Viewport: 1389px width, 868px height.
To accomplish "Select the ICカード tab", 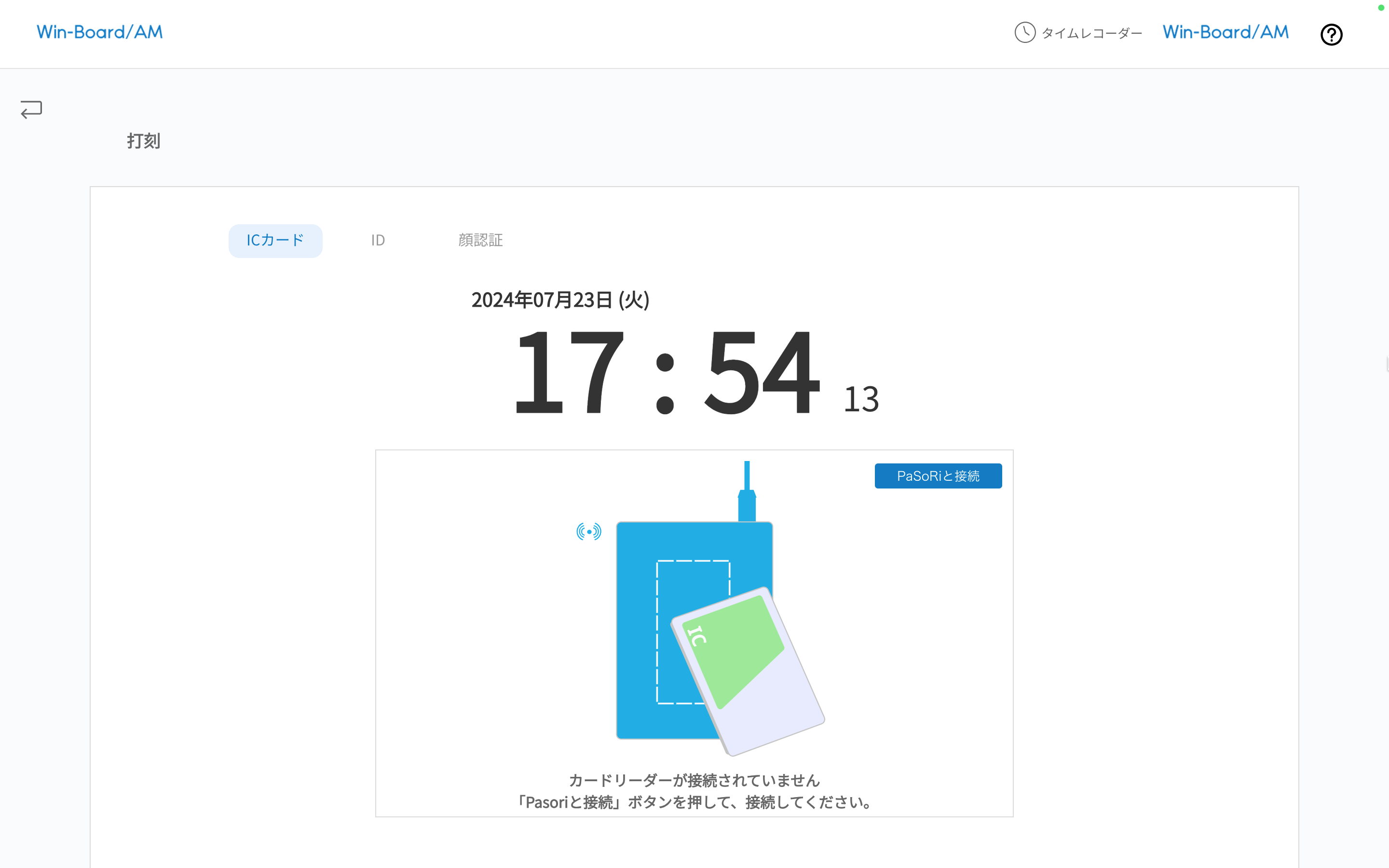I will 275,241.
